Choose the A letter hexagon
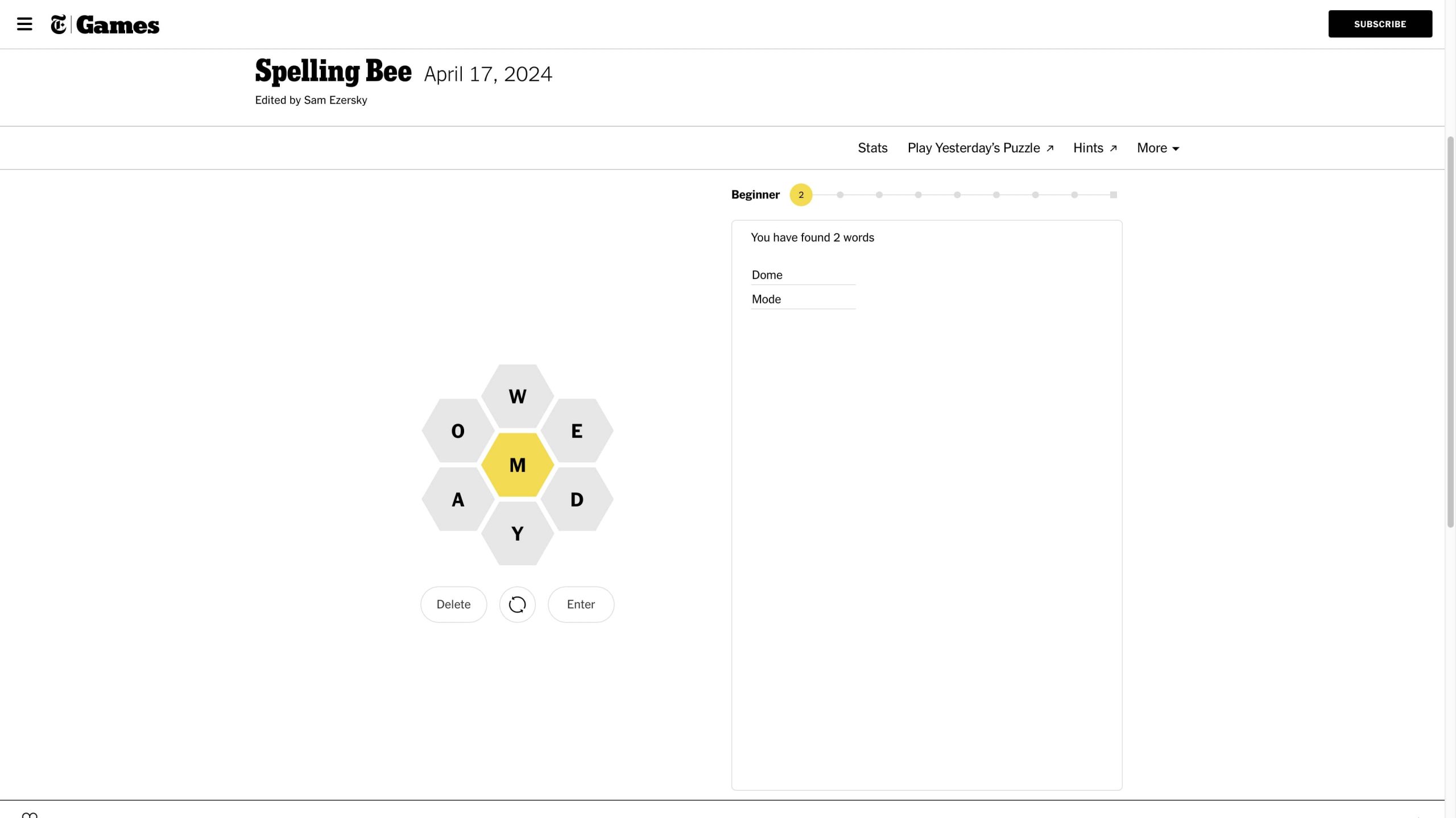This screenshot has width=1456, height=818. pyautogui.click(x=458, y=500)
